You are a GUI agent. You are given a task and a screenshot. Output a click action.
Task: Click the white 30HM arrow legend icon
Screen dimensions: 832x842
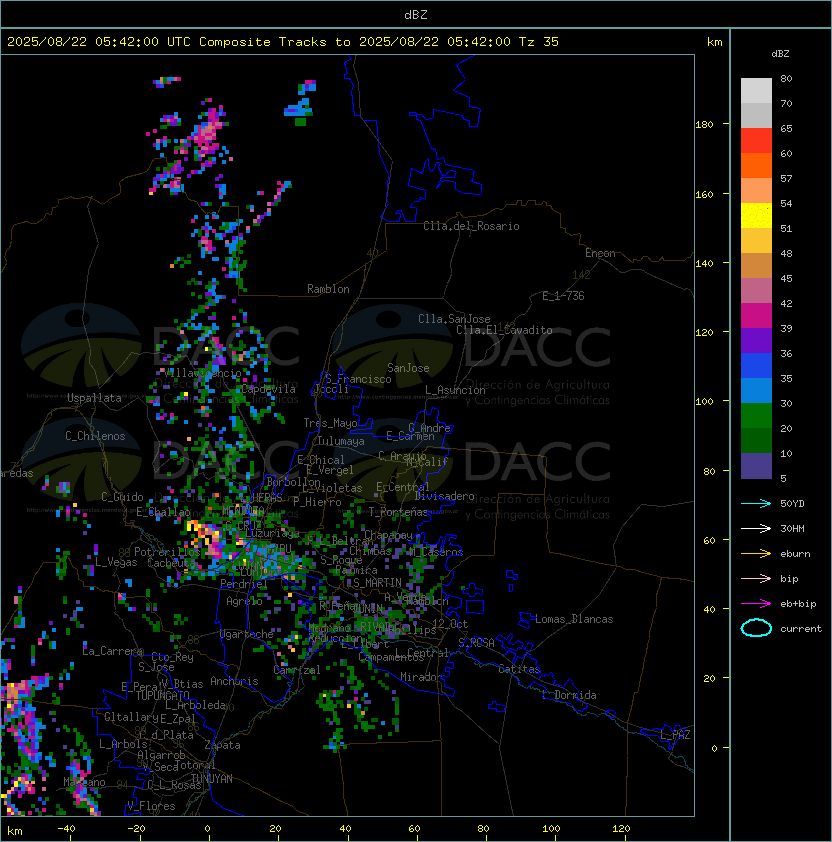click(756, 528)
